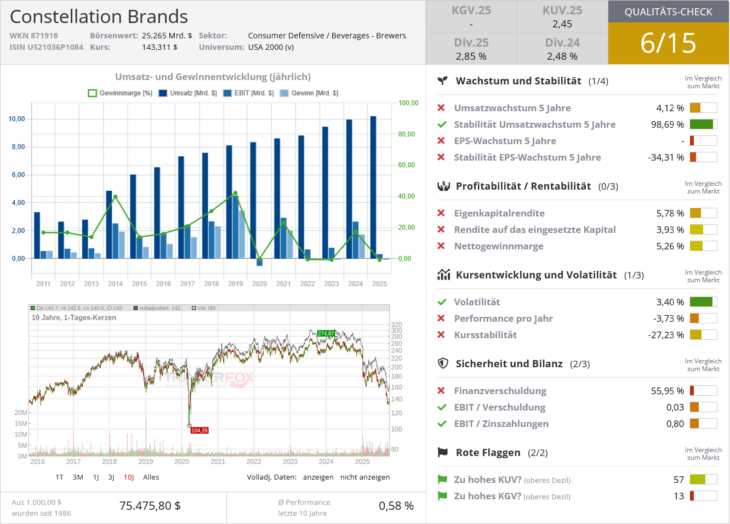Click the chart icon beside Kursentwicklung und Volatilität
This screenshot has width=730, height=524.
click(x=442, y=274)
